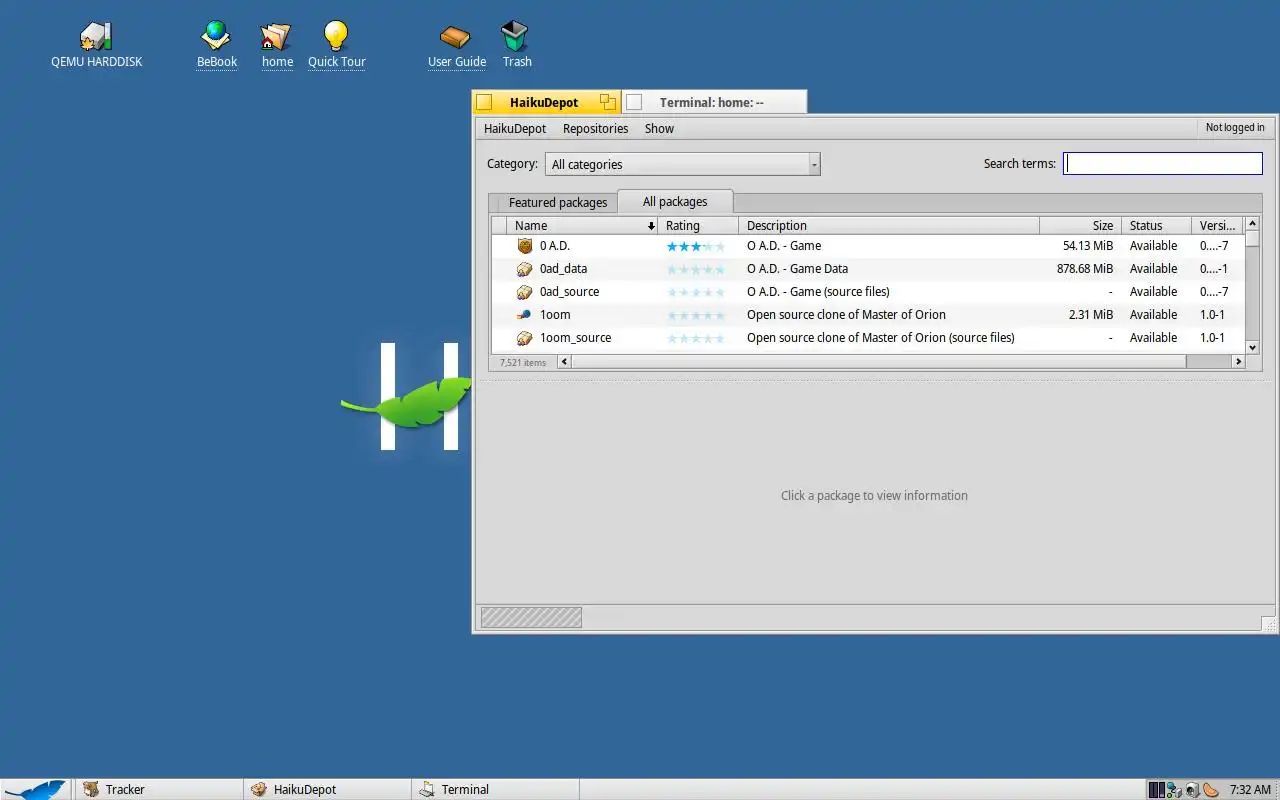Click 'O A.D. - Game (source files)' description
Screen dimensions: 1280x800
818,292
